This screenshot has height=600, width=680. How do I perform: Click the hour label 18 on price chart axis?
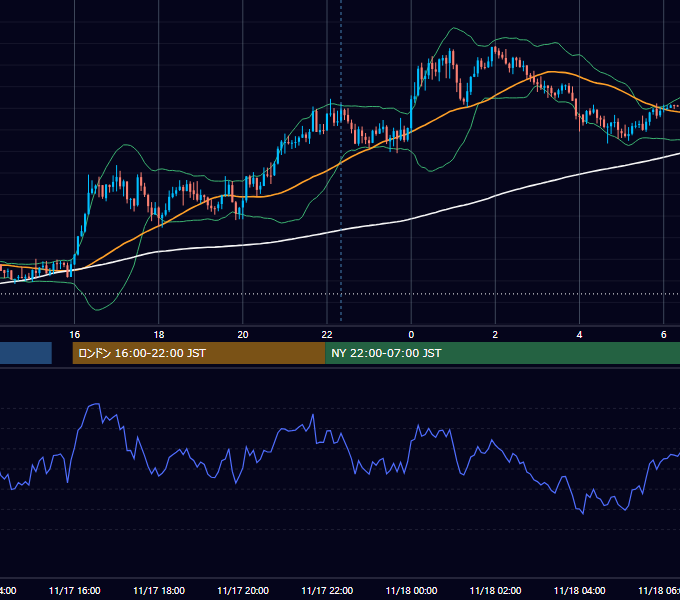click(159, 334)
